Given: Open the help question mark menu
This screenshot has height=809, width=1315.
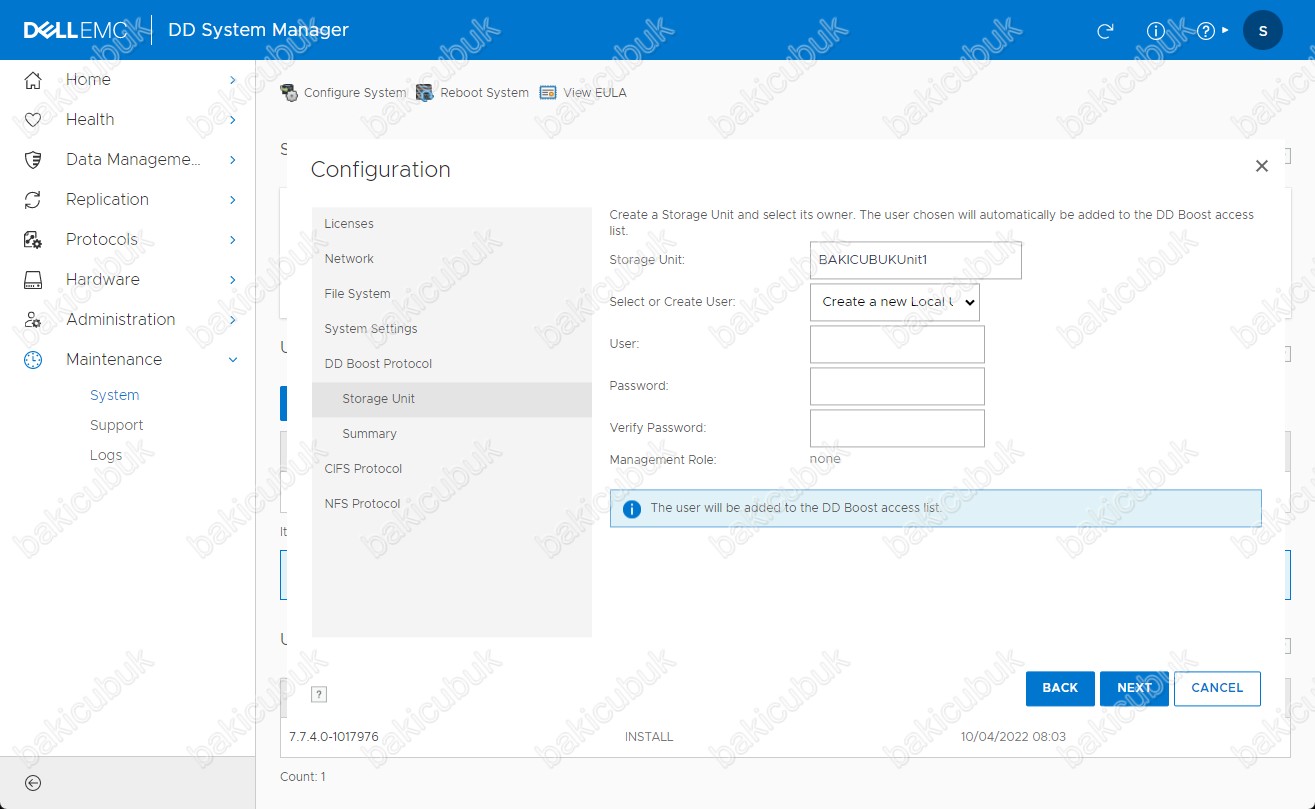Looking at the screenshot, I should 1211,30.
